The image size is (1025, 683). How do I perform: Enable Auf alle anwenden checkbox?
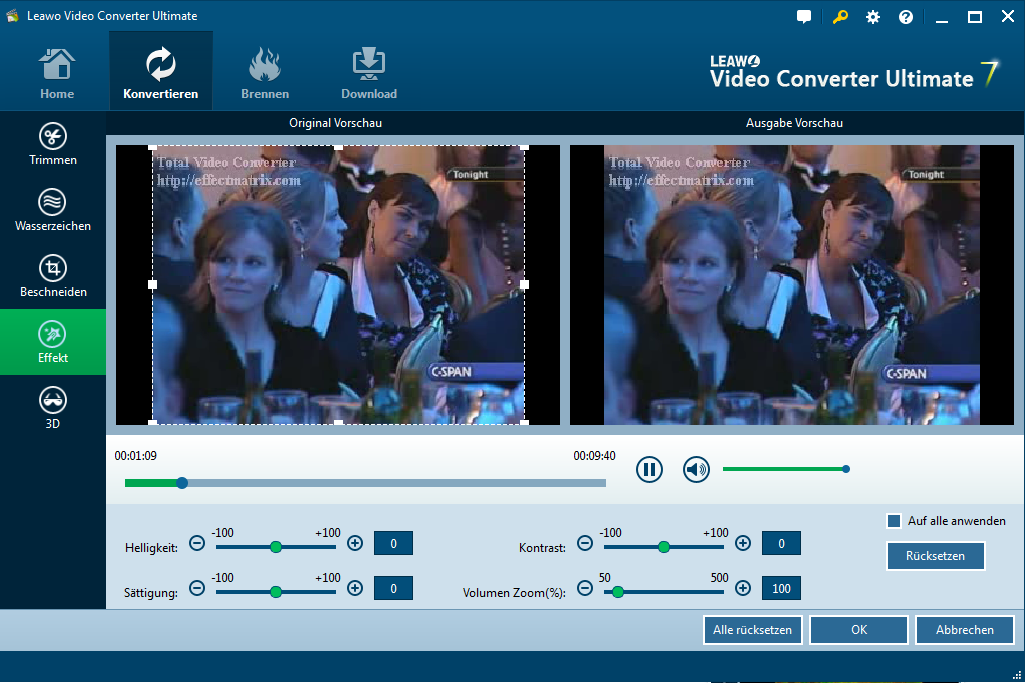(894, 521)
